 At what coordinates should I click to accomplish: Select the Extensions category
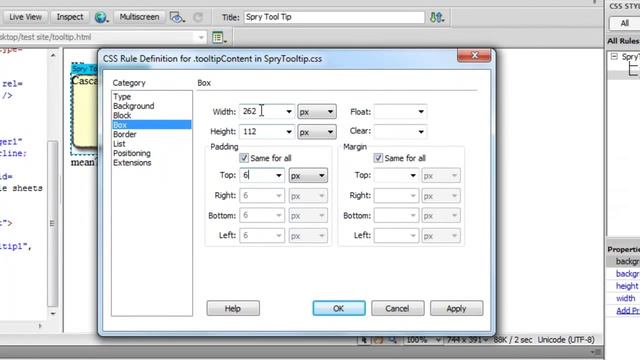pyautogui.click(x=132, y=162)
